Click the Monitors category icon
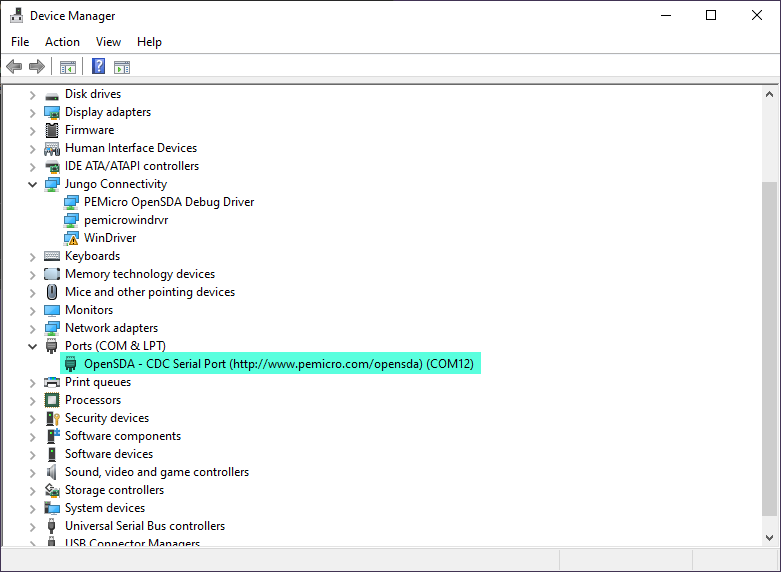Screen dimensions: 781x572 tap(52, 310)
